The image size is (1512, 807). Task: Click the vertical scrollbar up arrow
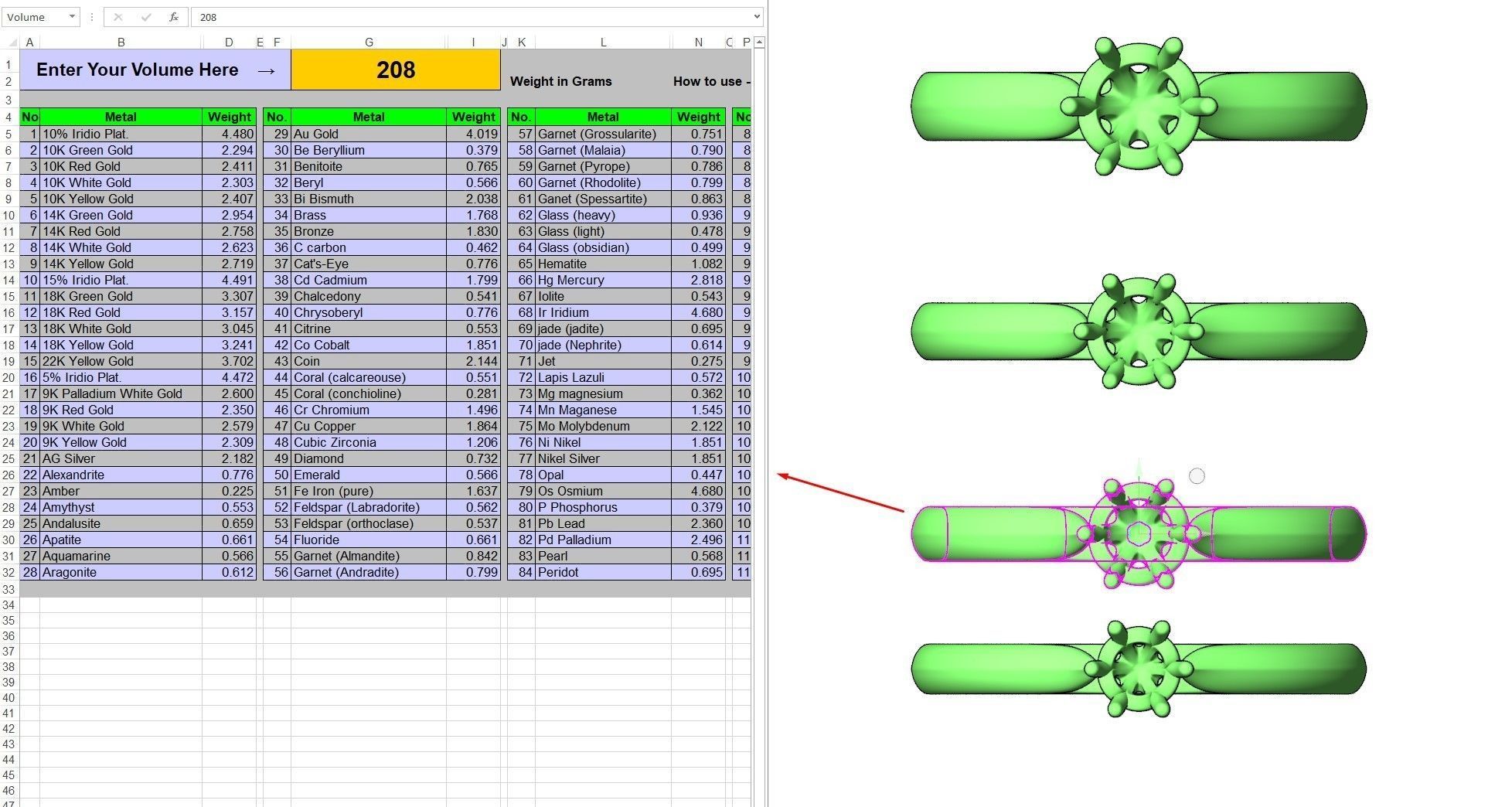(x=760, y=42)
